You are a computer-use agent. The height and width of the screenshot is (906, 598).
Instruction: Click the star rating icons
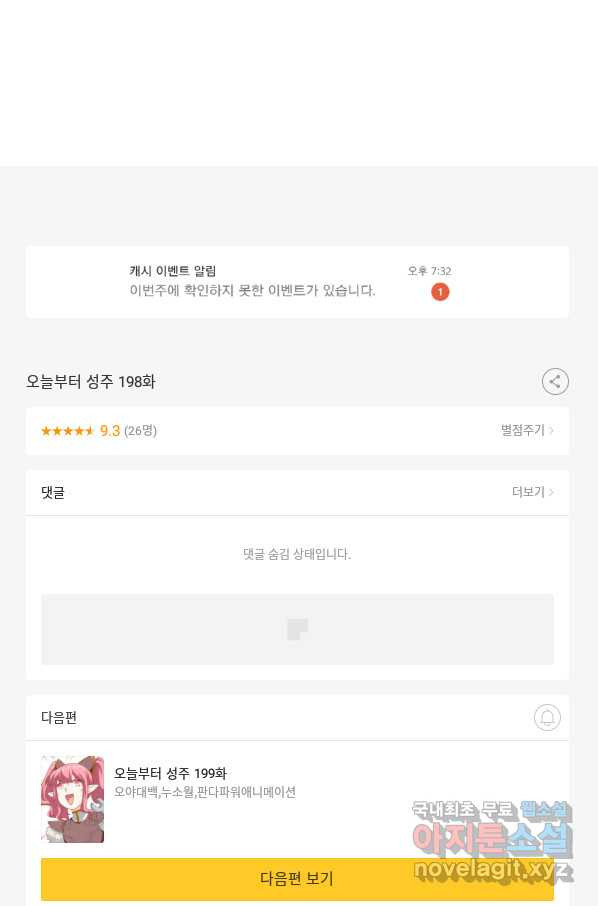click(x=67, y=430)
